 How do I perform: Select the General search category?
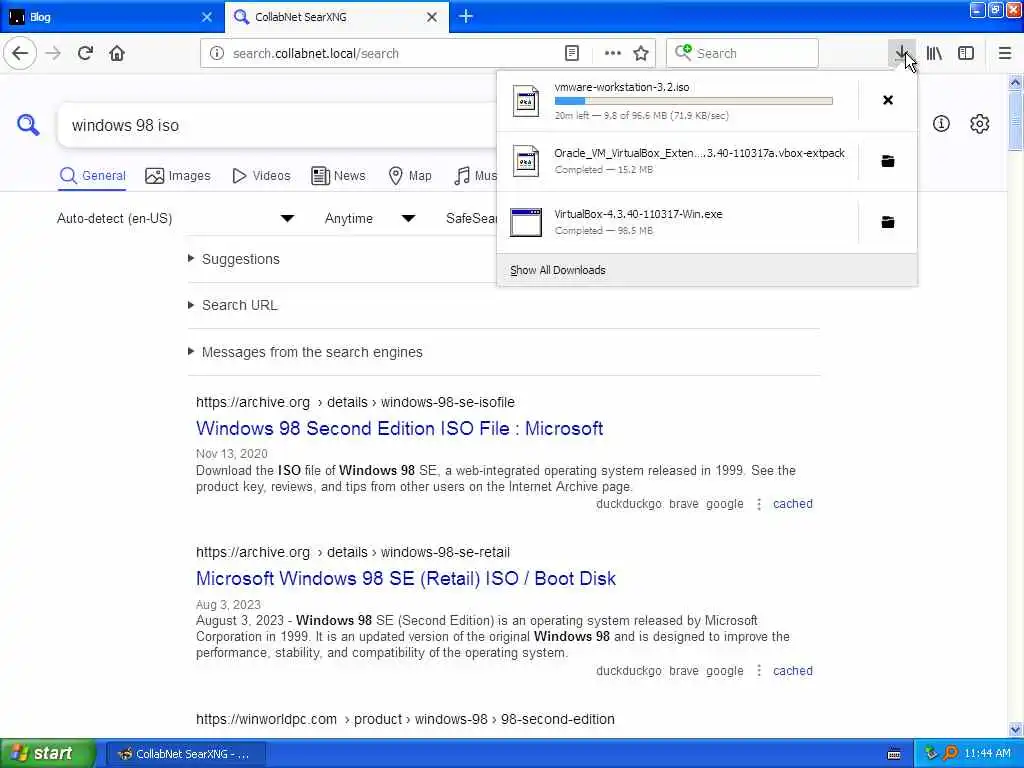point(92,176)
